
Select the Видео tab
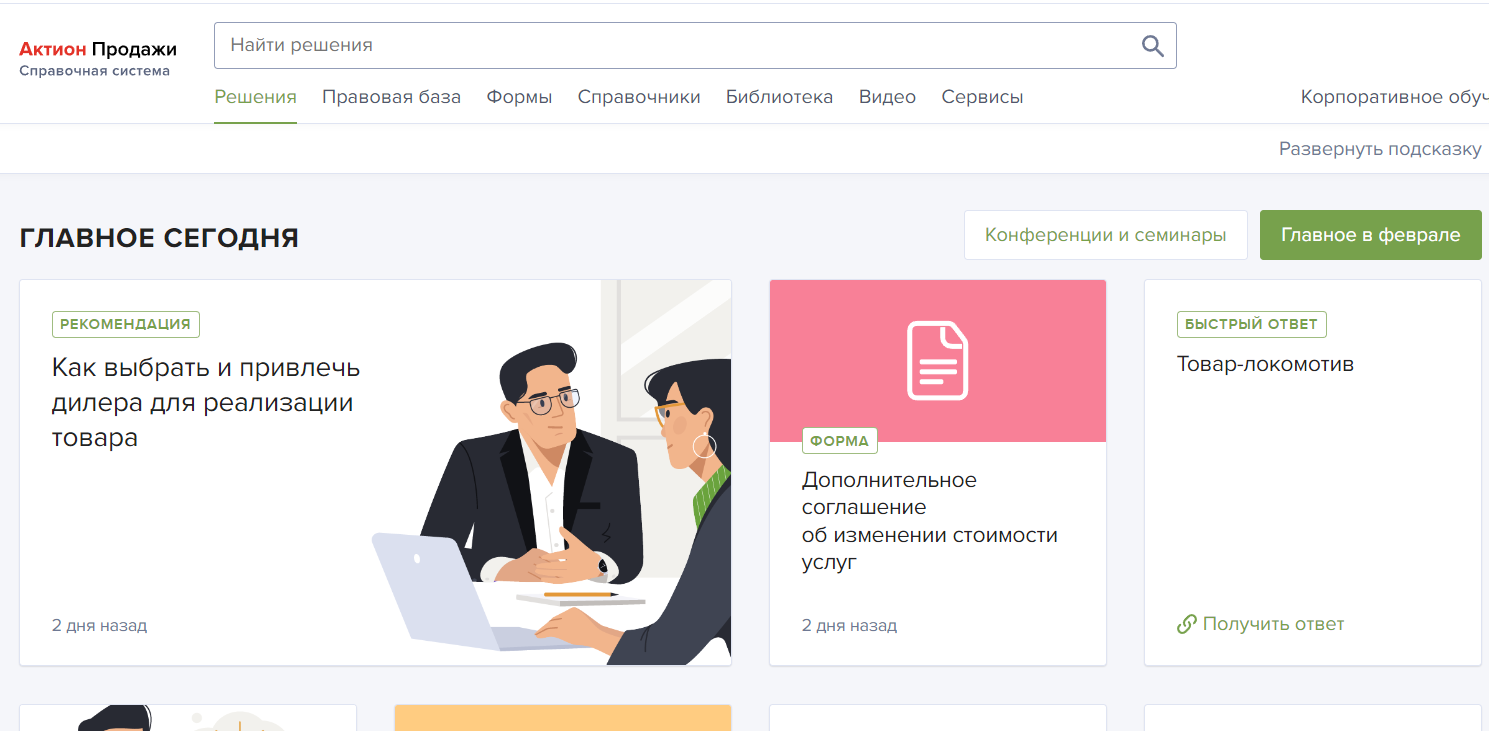coord(887,98)
